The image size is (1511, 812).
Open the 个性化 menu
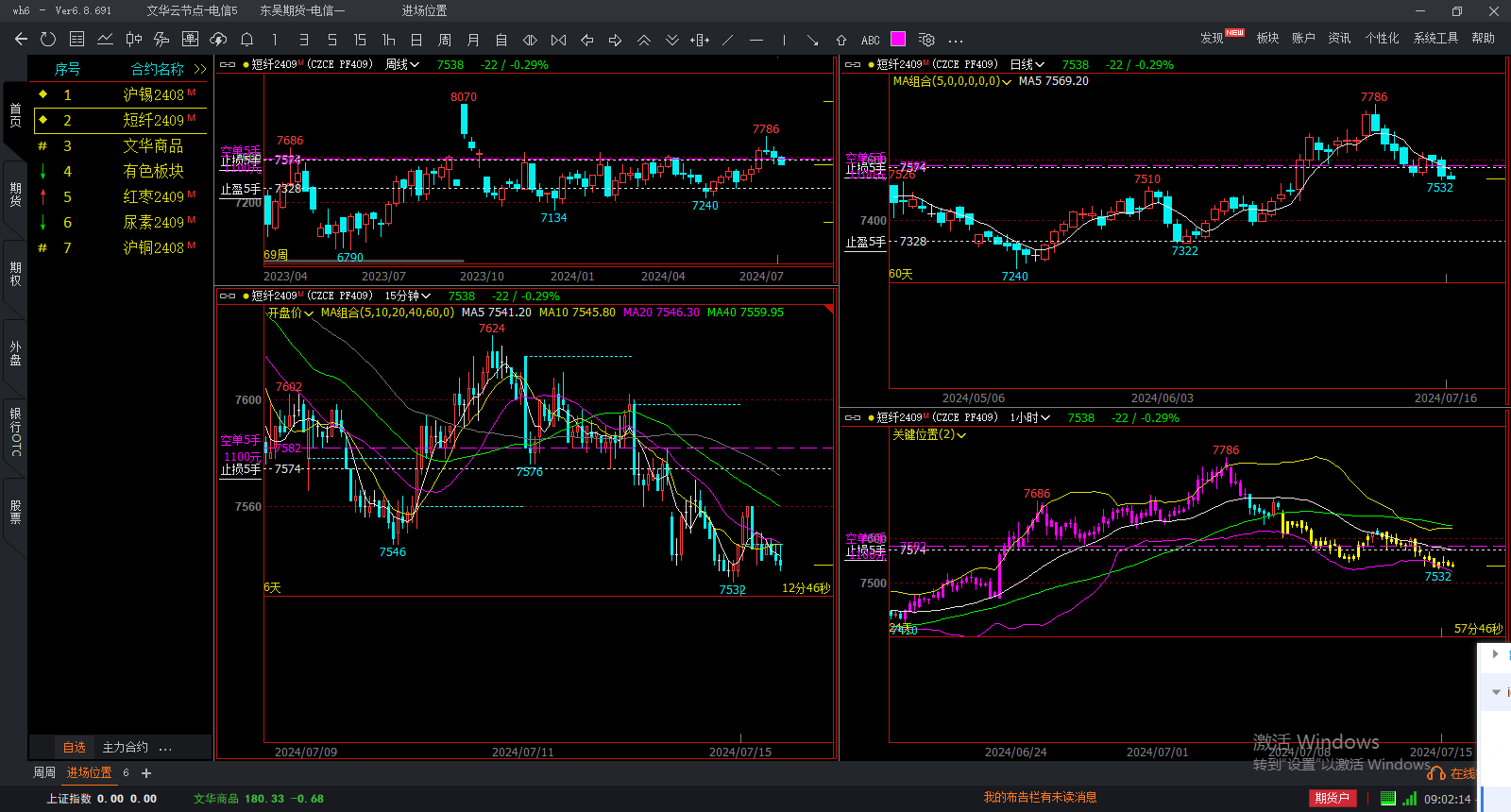click(x=1382, y=38)
